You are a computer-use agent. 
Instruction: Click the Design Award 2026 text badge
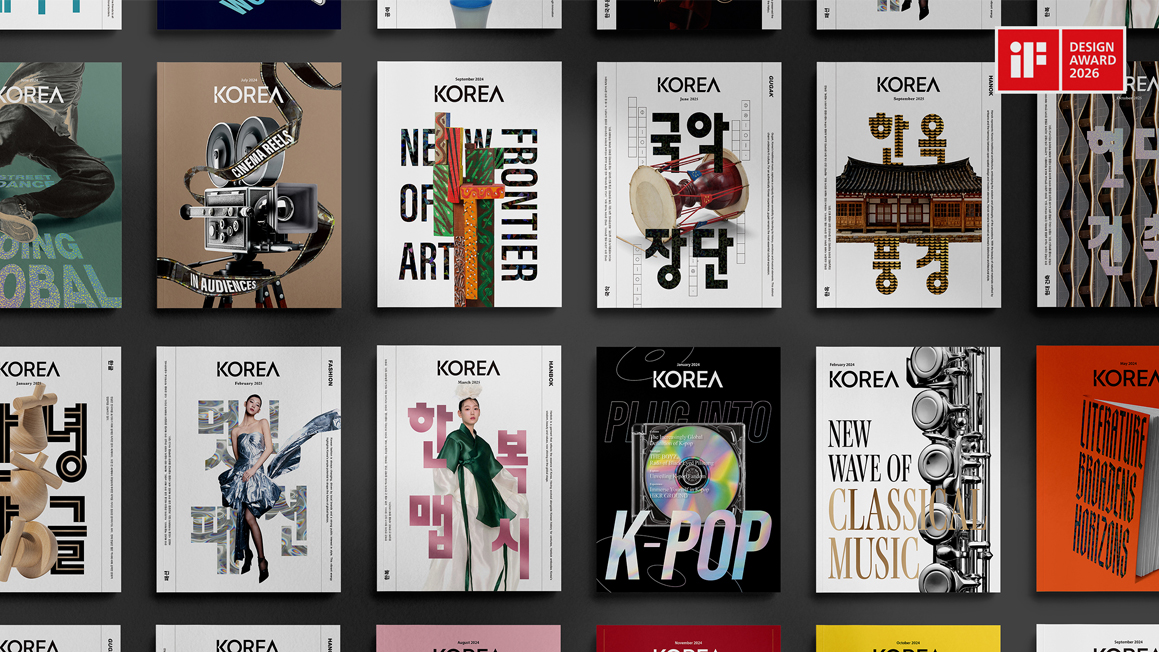tap(1091, 60)
